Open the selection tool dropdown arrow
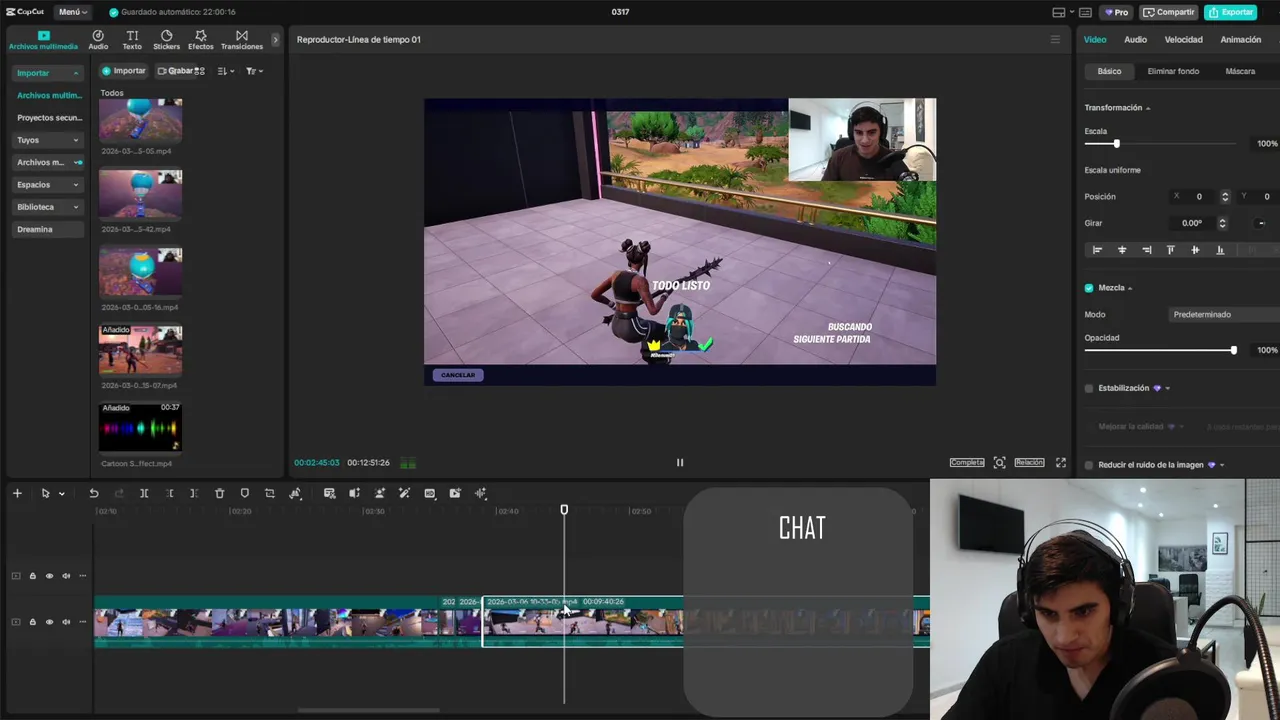This screenshot has height=720, width=1280. [x=61, y=493]
